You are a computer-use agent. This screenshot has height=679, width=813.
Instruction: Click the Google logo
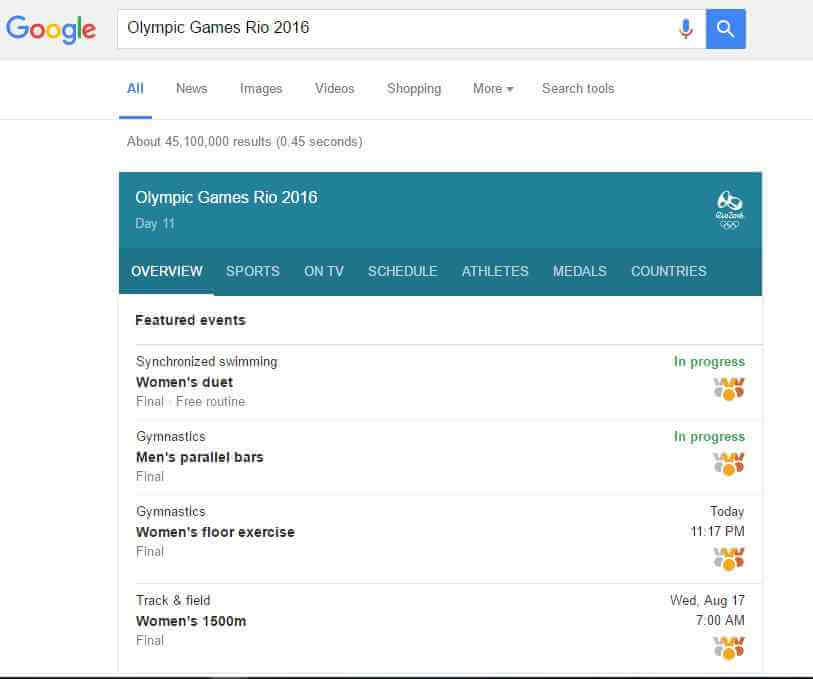[51, 29]
